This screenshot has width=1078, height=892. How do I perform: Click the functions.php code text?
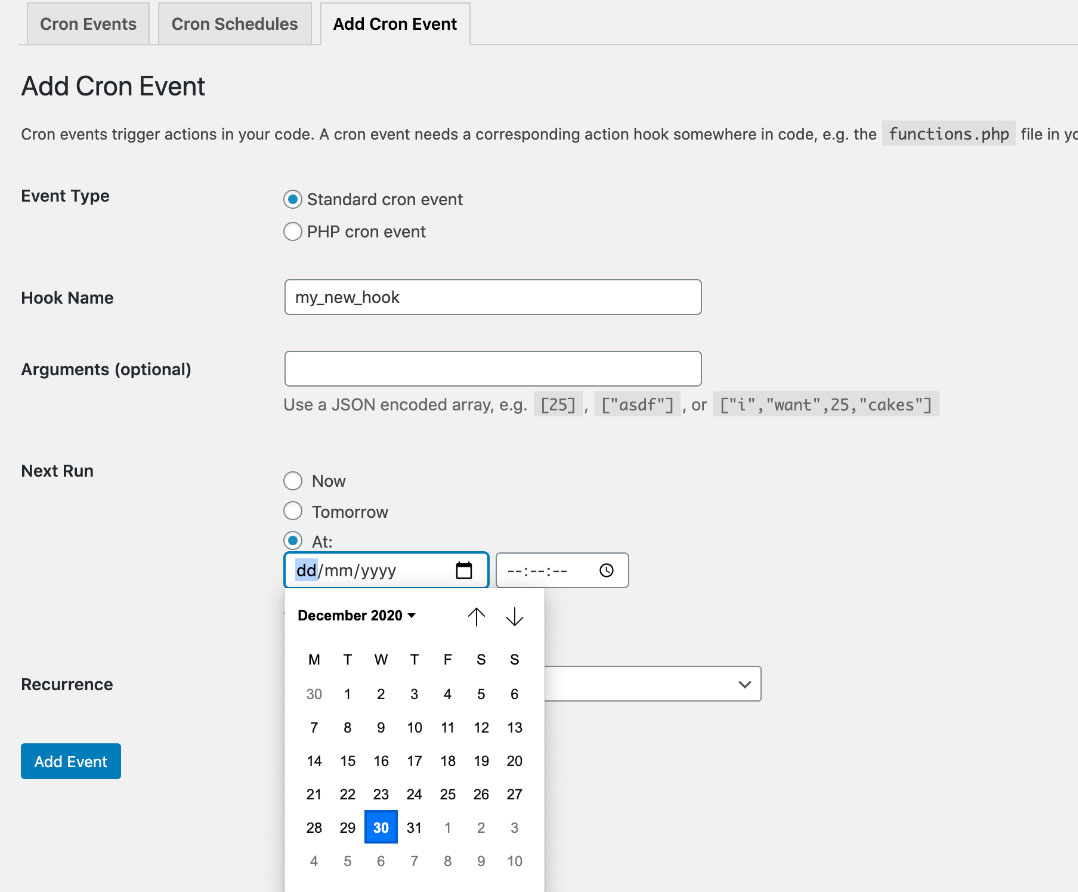(949, 133)
